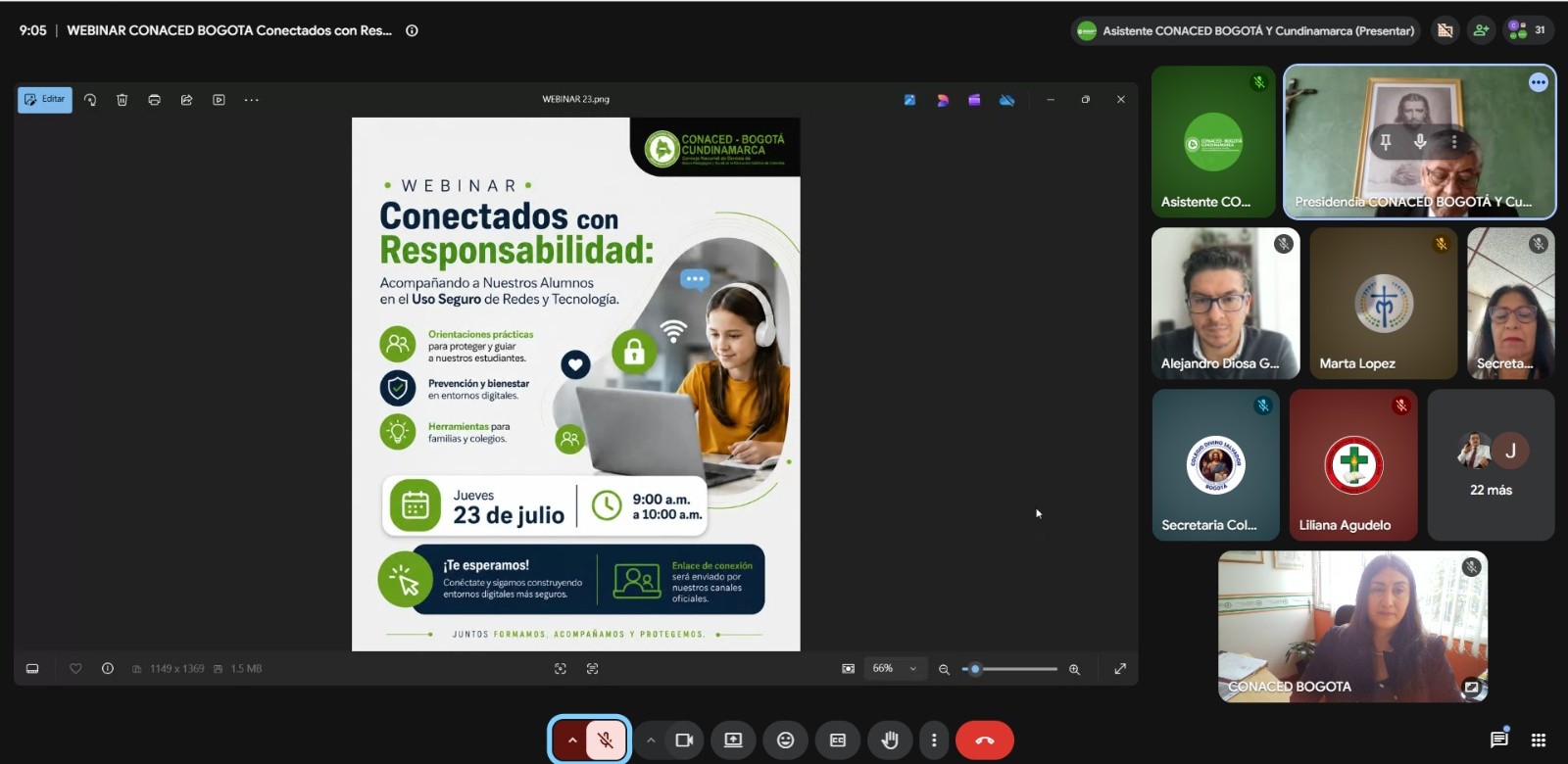Screen dimensions: 1568x764
Task: Add the image to favorites with the heart icon
Action: 75,669
